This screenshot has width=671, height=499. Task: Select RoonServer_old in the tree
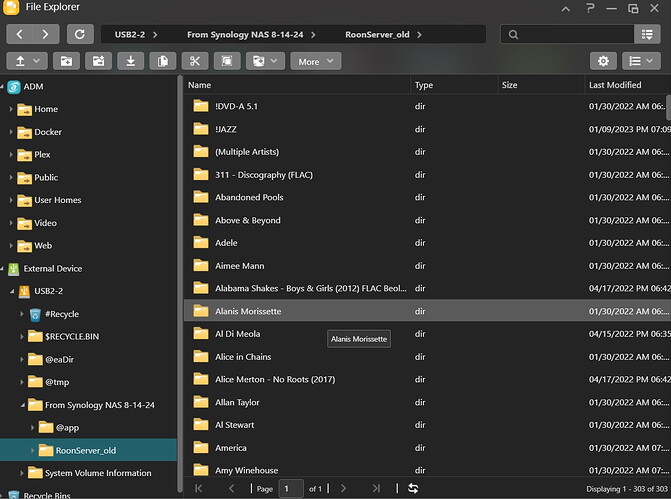pos(86,450)
